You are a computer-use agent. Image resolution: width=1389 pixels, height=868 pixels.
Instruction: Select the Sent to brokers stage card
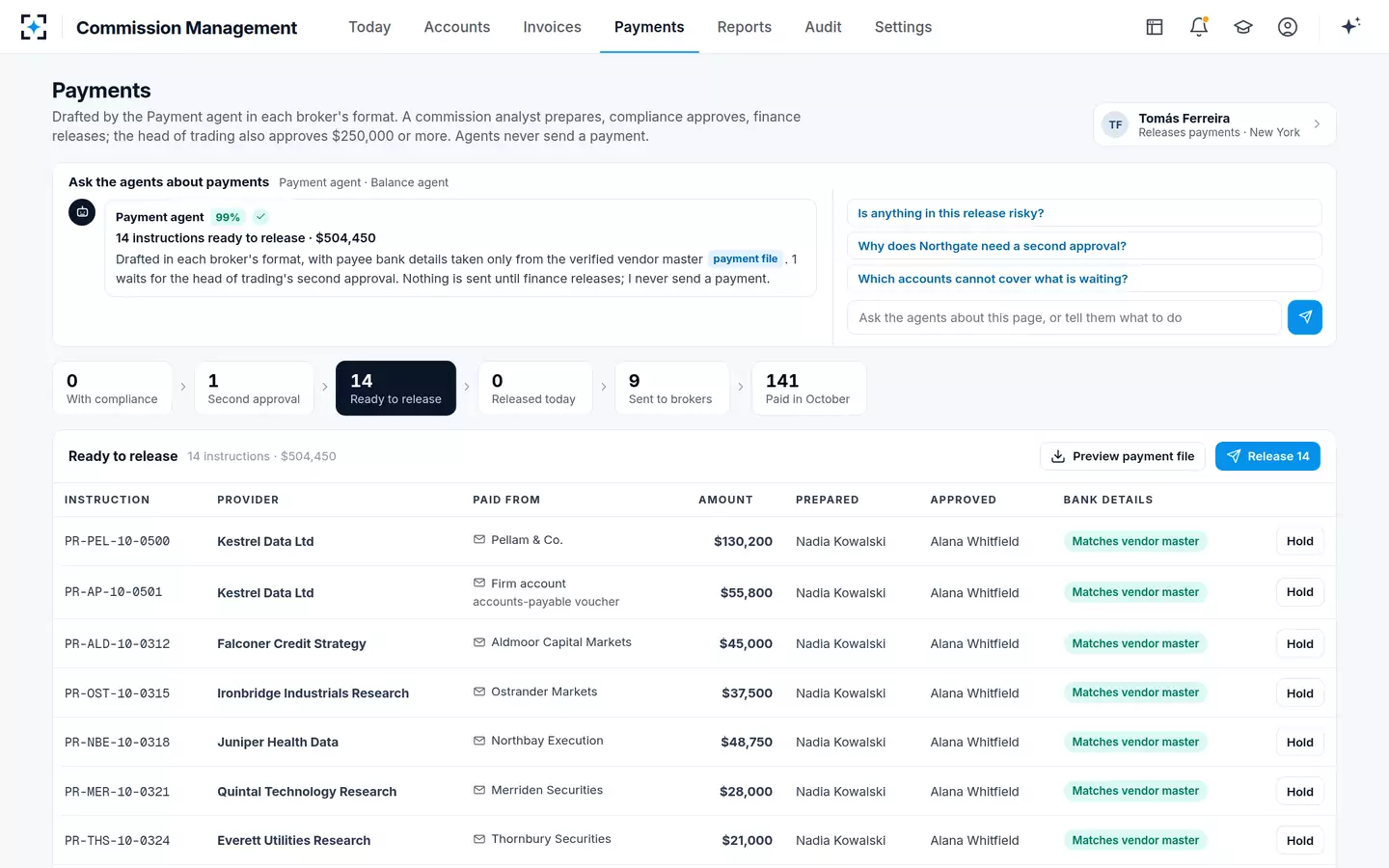click(671, 388)
